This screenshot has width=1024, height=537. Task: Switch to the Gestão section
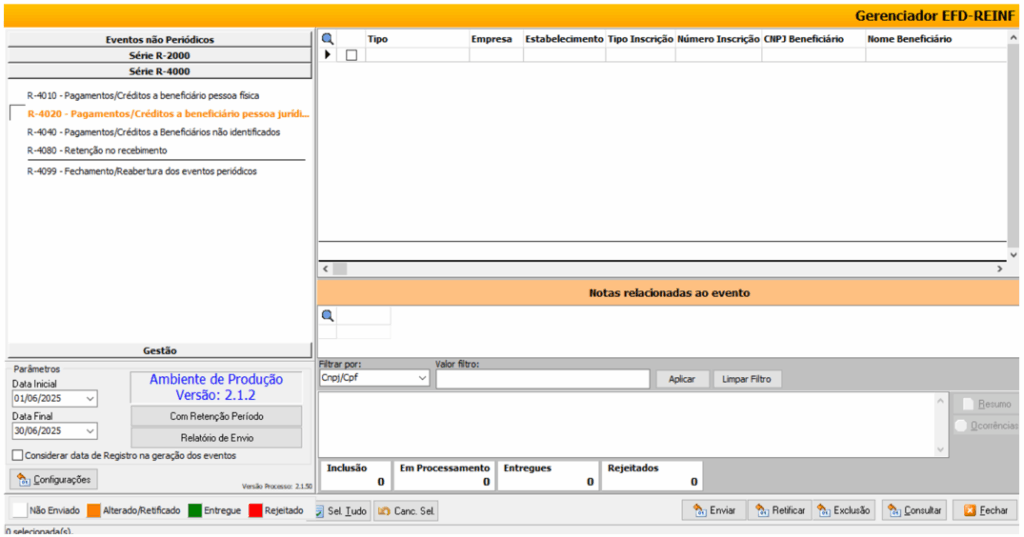pos(159,350)
